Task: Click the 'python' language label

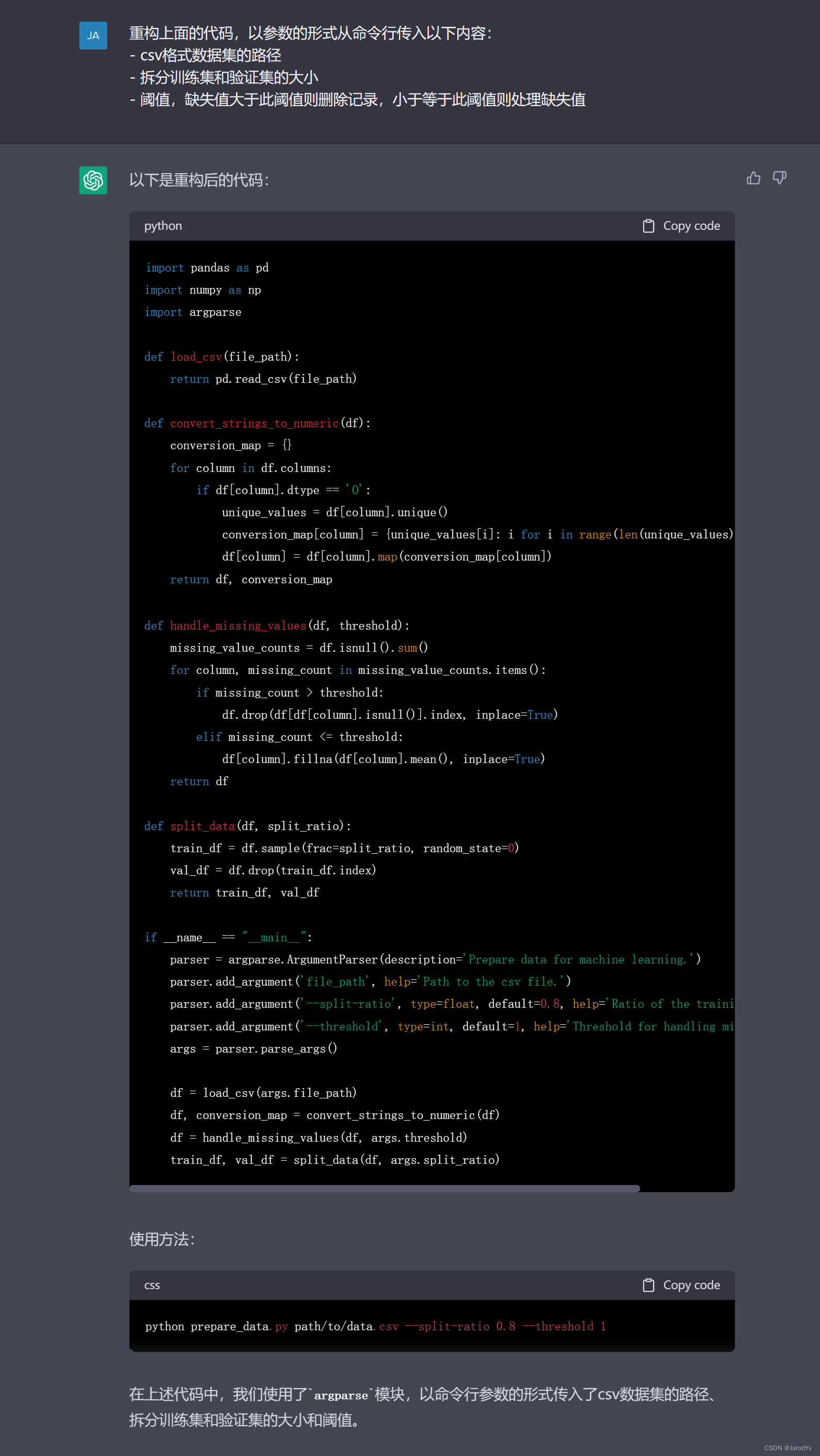Action: tap(163, 226)
